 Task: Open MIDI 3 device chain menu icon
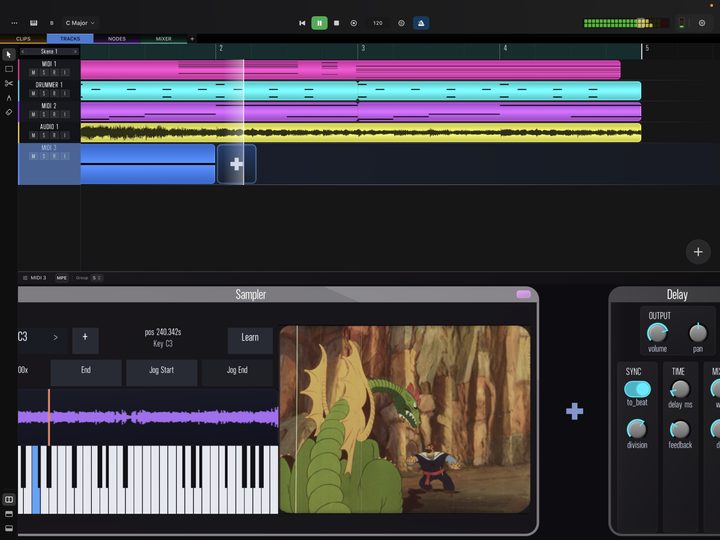click(x=25, y=278)
